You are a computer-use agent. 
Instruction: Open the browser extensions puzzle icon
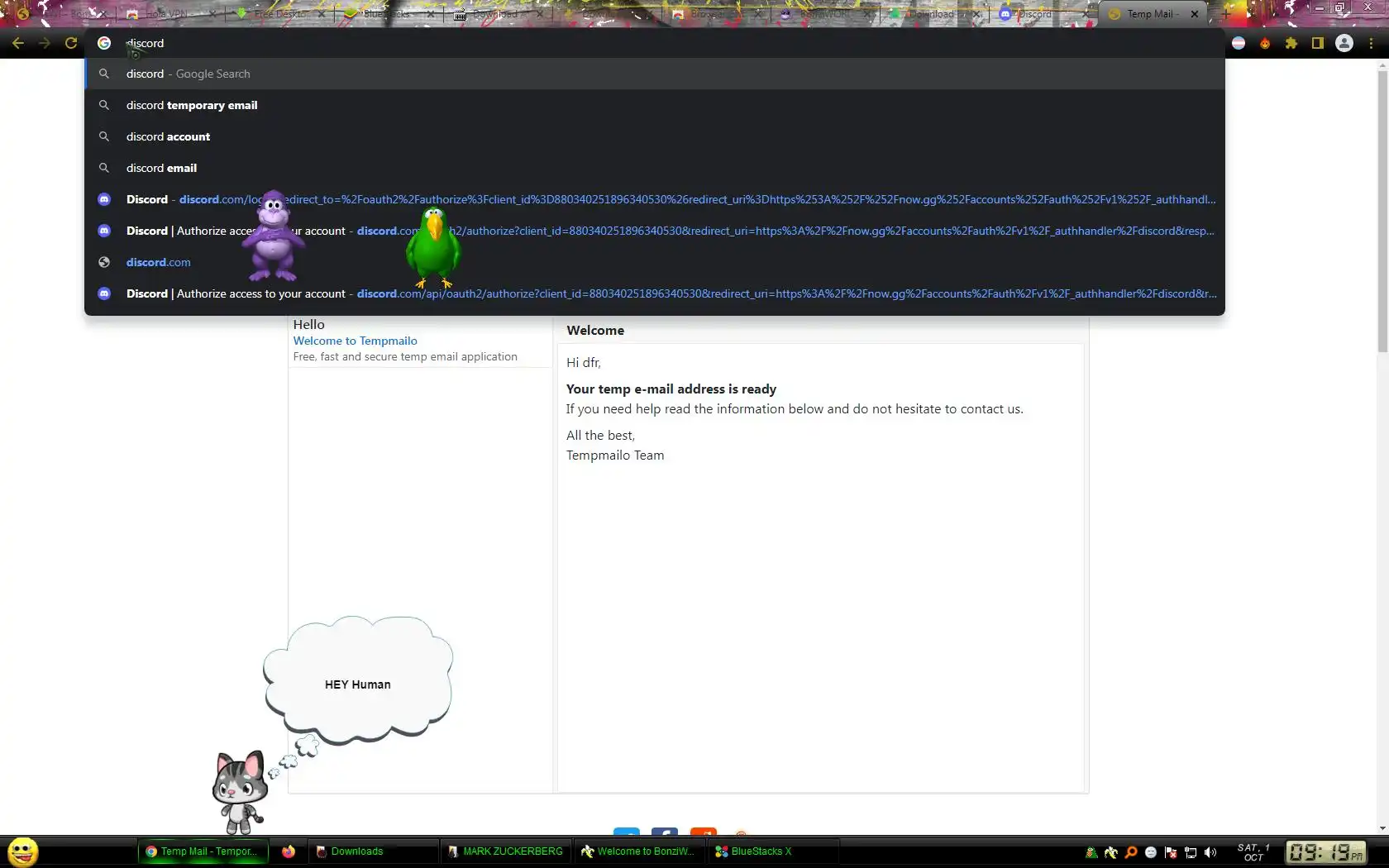click(1291, 43)
